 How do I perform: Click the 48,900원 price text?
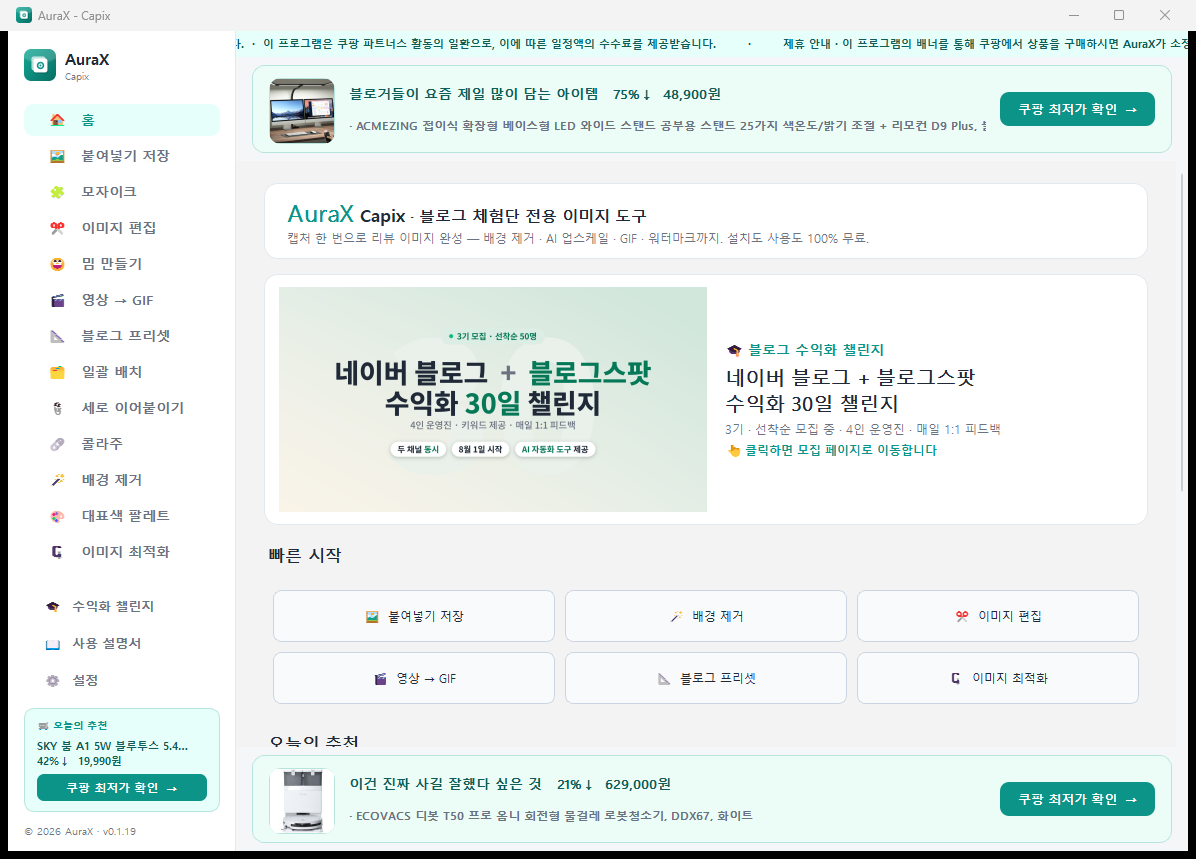pos(692,95)
